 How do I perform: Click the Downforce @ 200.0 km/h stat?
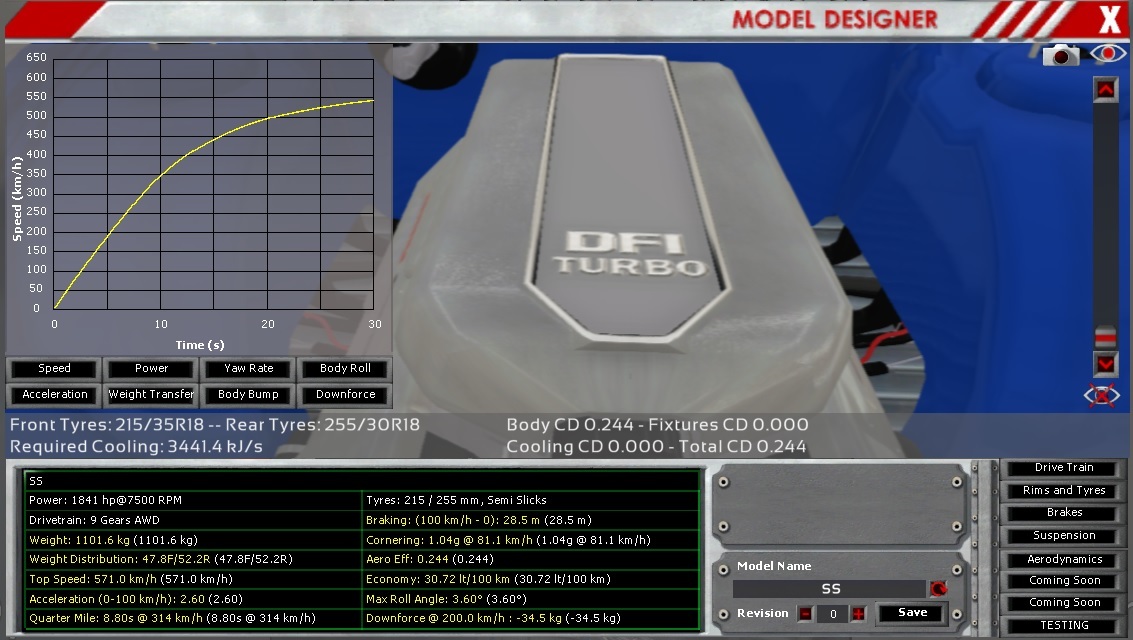[x=493, y=618]
